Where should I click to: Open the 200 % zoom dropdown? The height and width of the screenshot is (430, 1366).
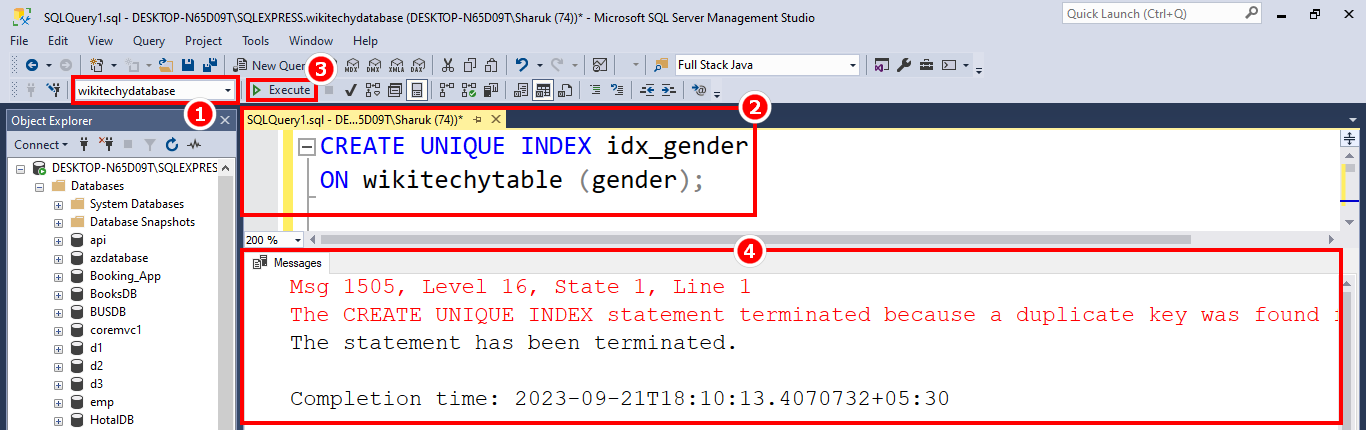click(x=298, y=240)
